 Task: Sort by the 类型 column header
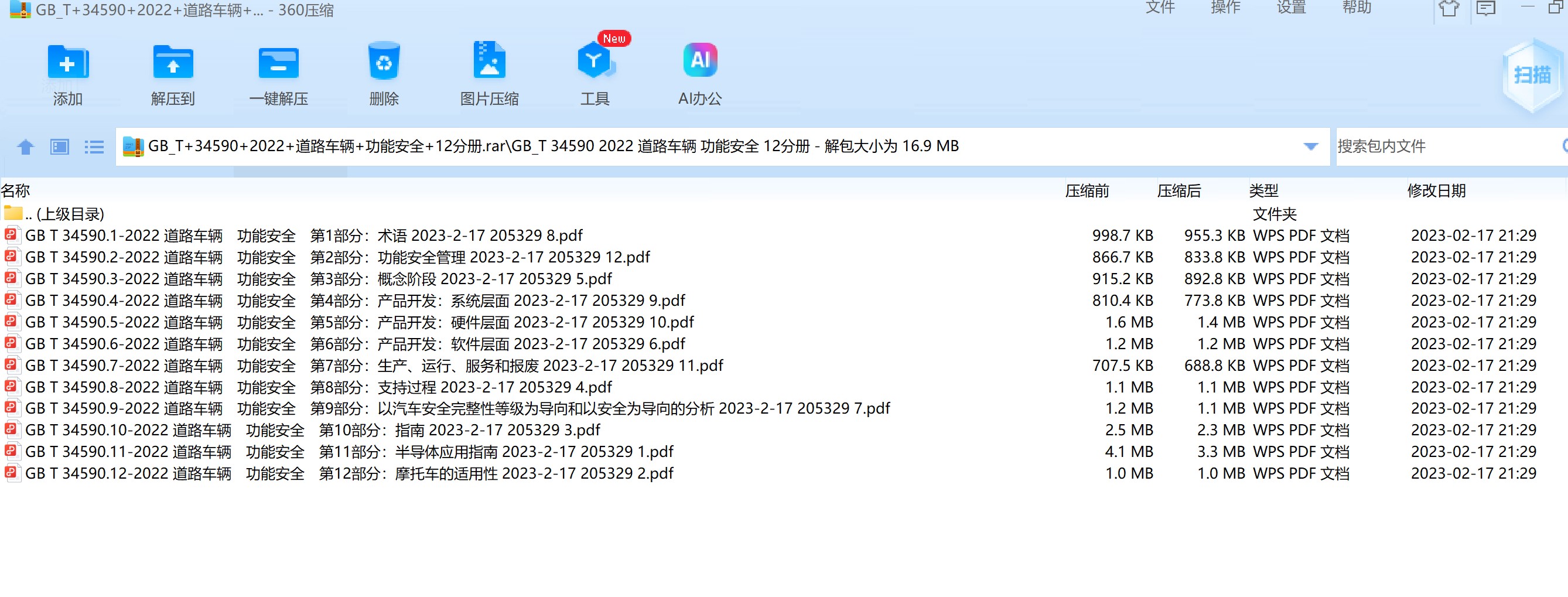[x=1263, y=191]
